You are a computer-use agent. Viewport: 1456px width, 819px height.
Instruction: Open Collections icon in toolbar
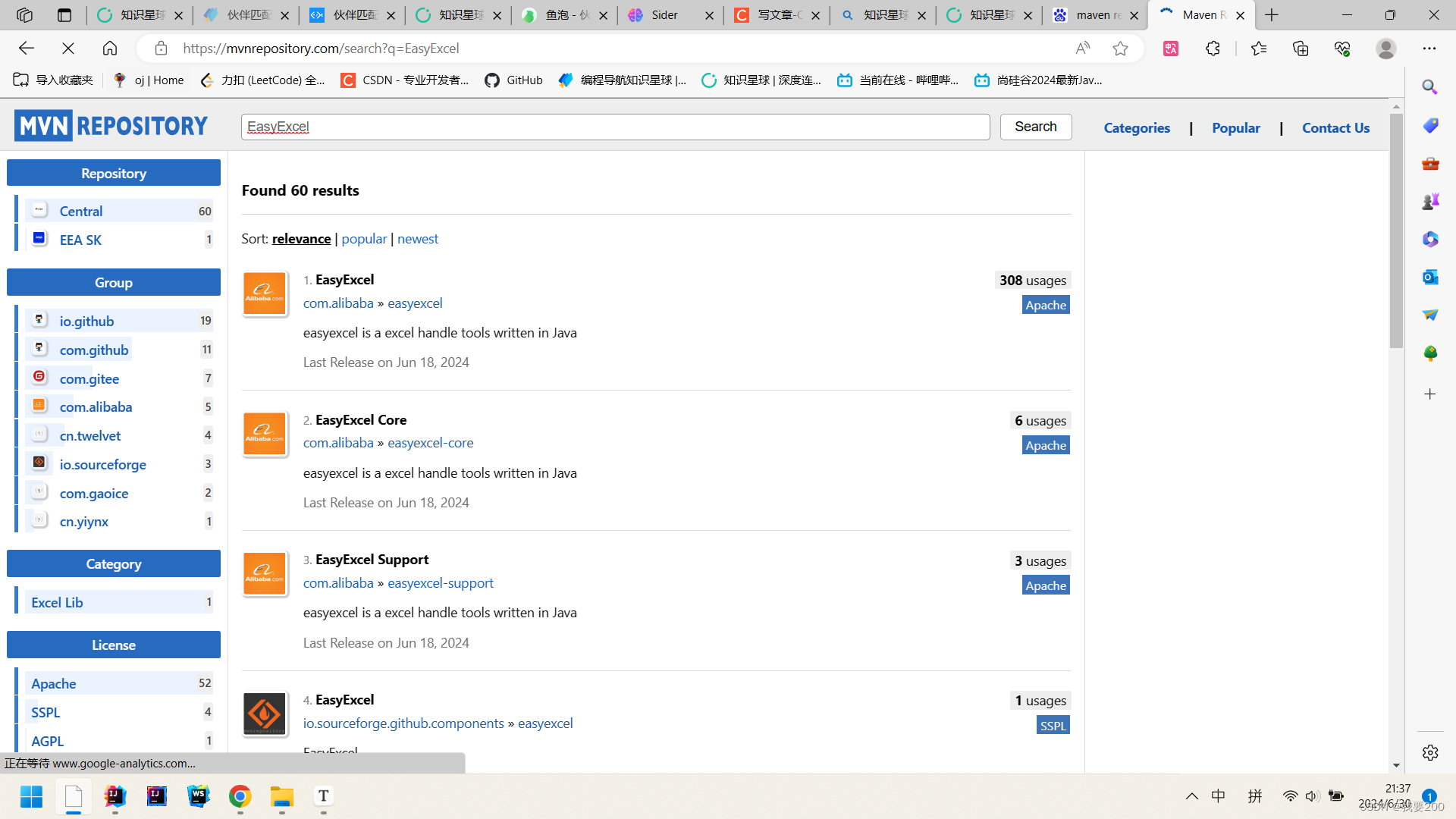pos(1301,49)
